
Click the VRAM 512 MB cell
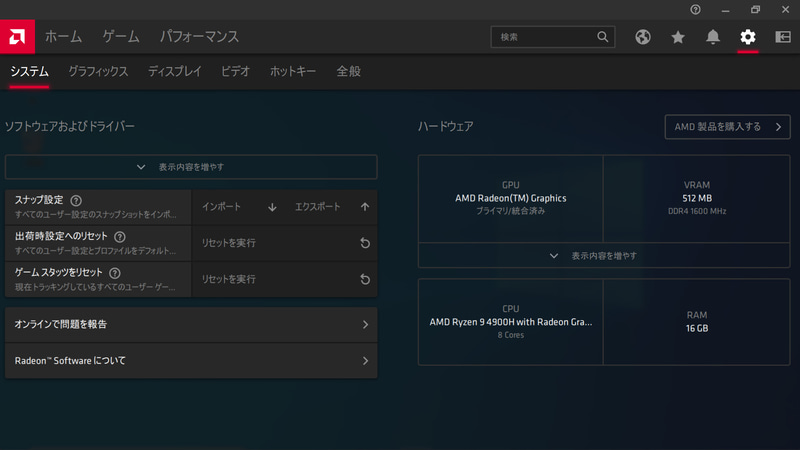[x=697, y=198]
